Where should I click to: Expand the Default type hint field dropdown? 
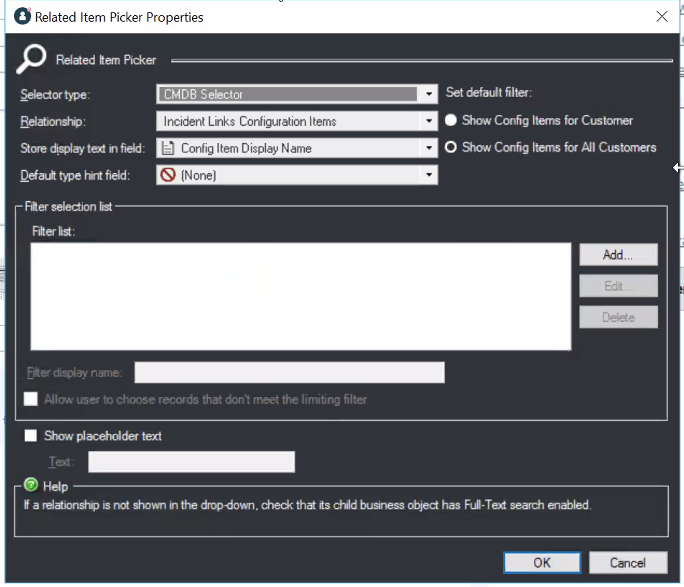point(429,175)
